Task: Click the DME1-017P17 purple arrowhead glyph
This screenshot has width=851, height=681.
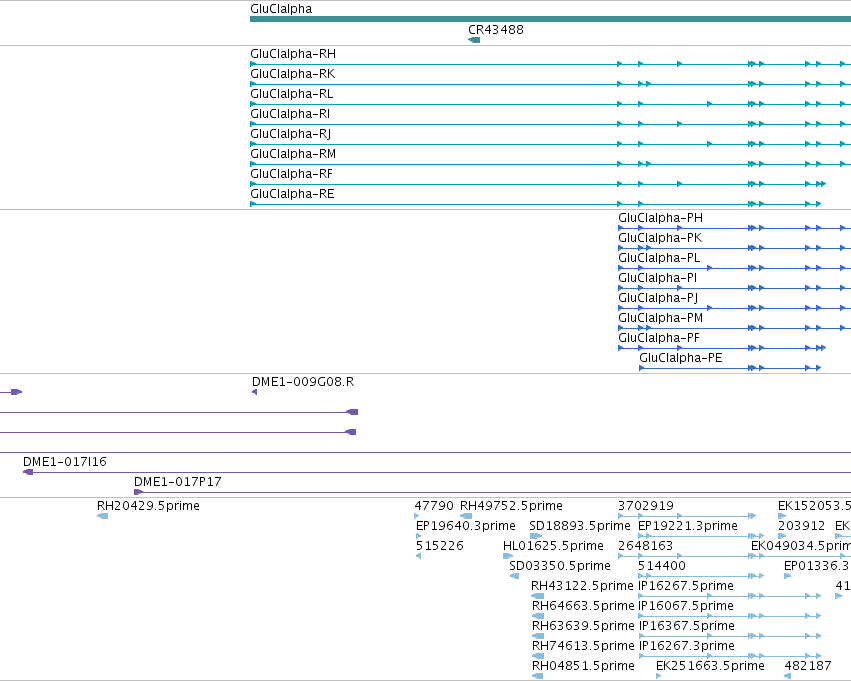Action: coord(138,492)
